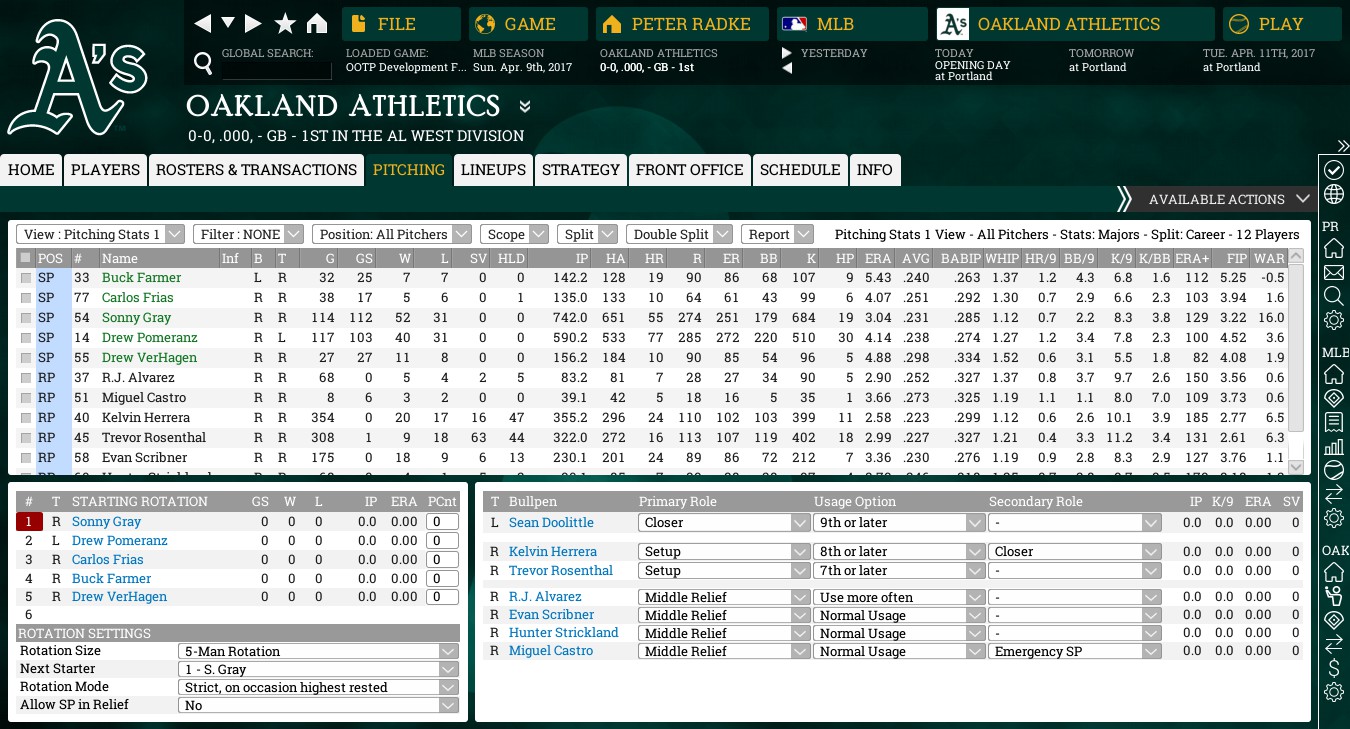Open Buck Farmer's name link in the stats table
The width and height of the screenshot is (1350, 729).
pyautogui.click(x=141, y=278)
